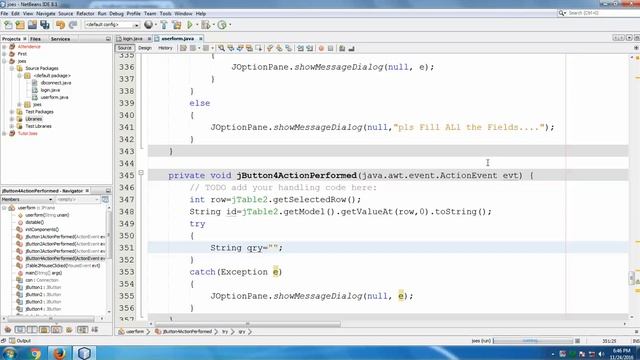Screen dimensions: 640x360
Task: Click the Debug Project icon
Action: coord(205,25)
